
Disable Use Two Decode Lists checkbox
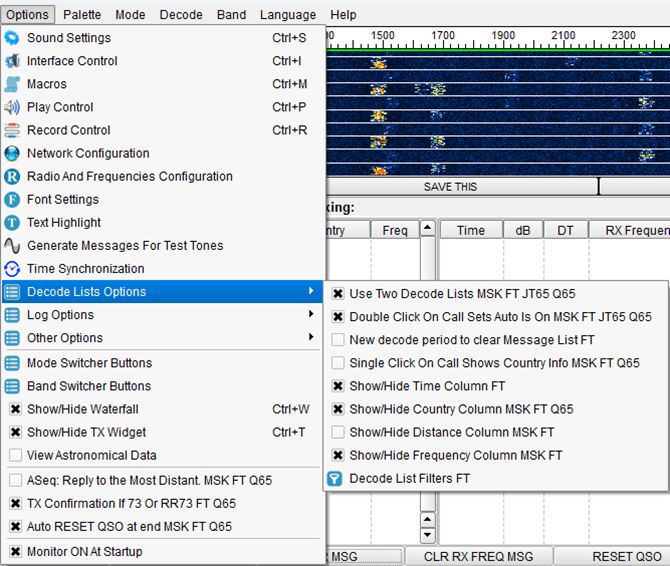(338, 294)
